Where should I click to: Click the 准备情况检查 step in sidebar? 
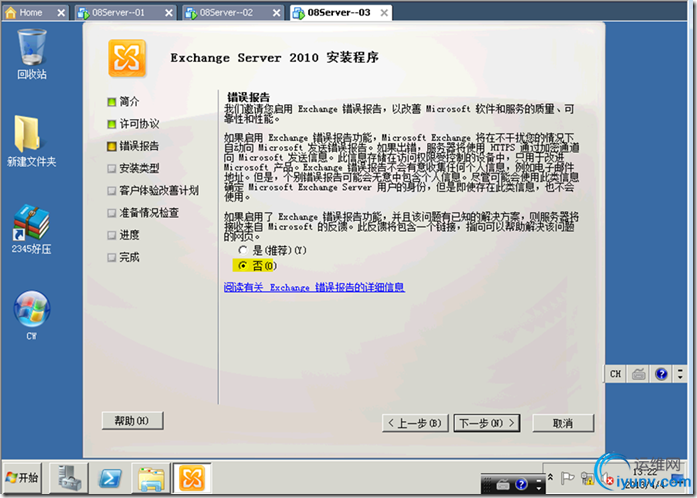click(143, 213)
